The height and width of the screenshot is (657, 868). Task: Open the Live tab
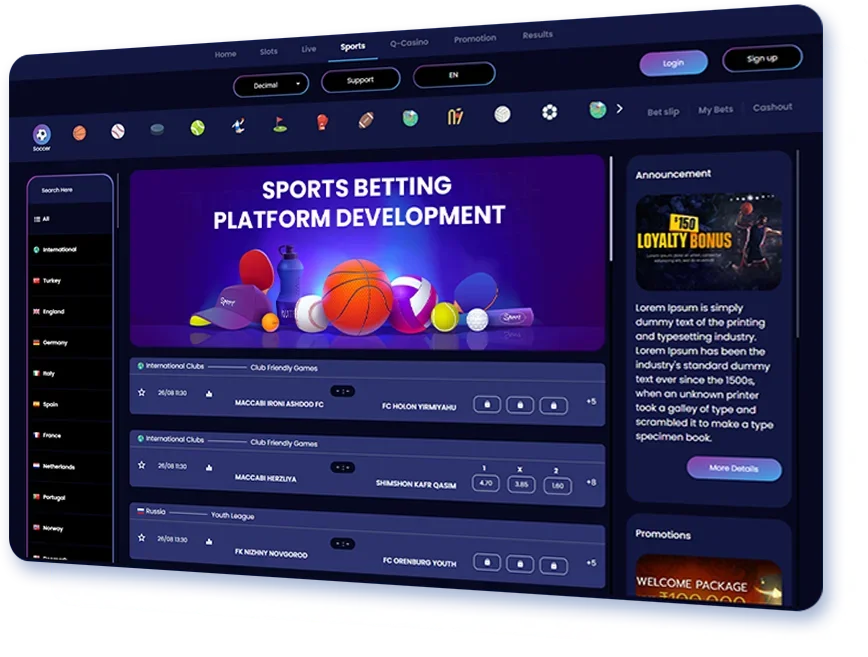(309, 49)
